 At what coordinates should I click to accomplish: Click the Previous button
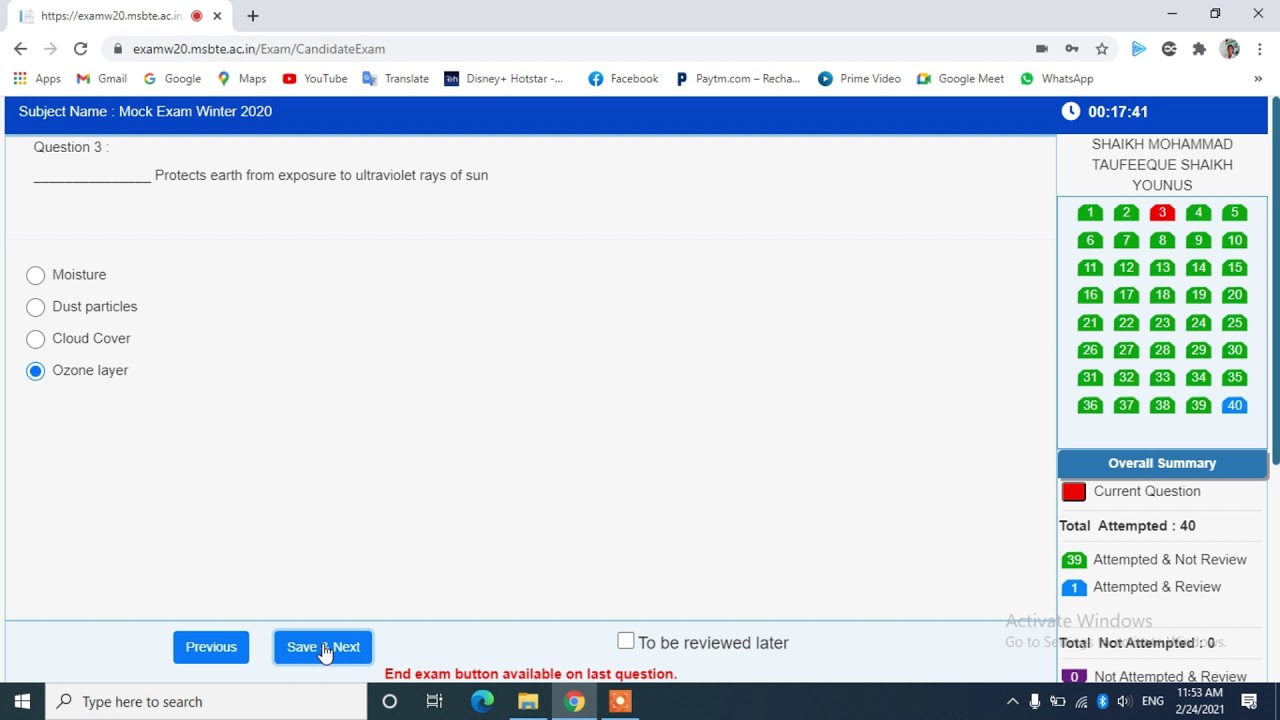pyautogui.click(x=211, y=647)
